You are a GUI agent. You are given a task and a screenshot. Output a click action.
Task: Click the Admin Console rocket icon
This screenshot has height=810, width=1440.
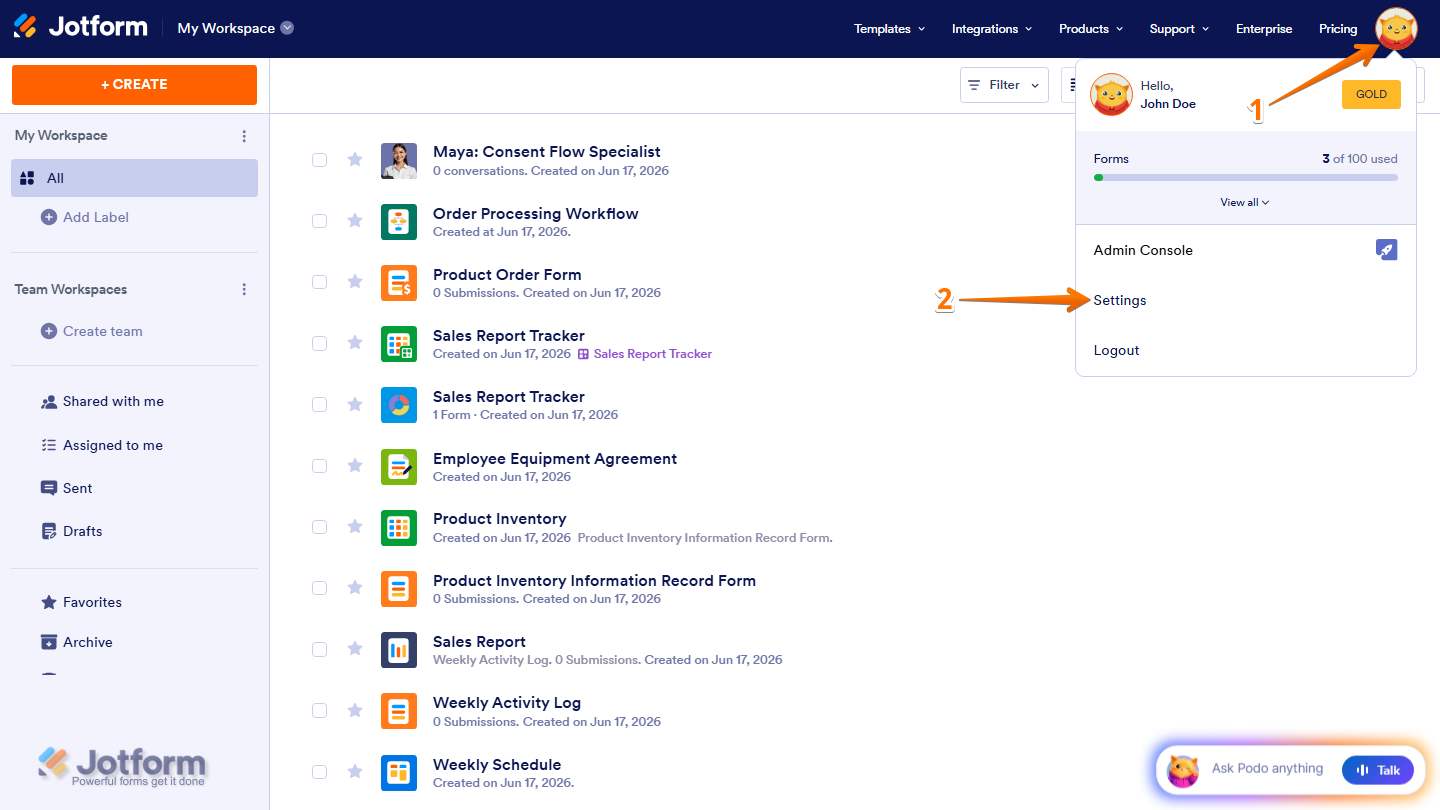click(1387, 250)
